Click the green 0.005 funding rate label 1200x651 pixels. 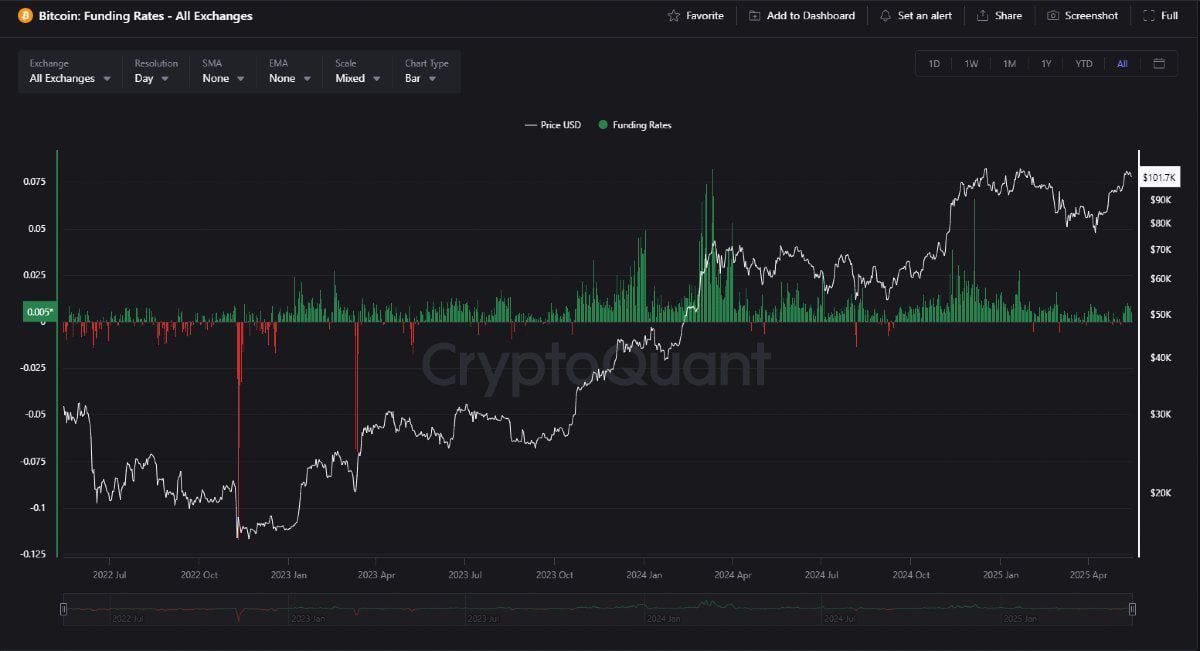pyautogui.click(x=40, y=312)
